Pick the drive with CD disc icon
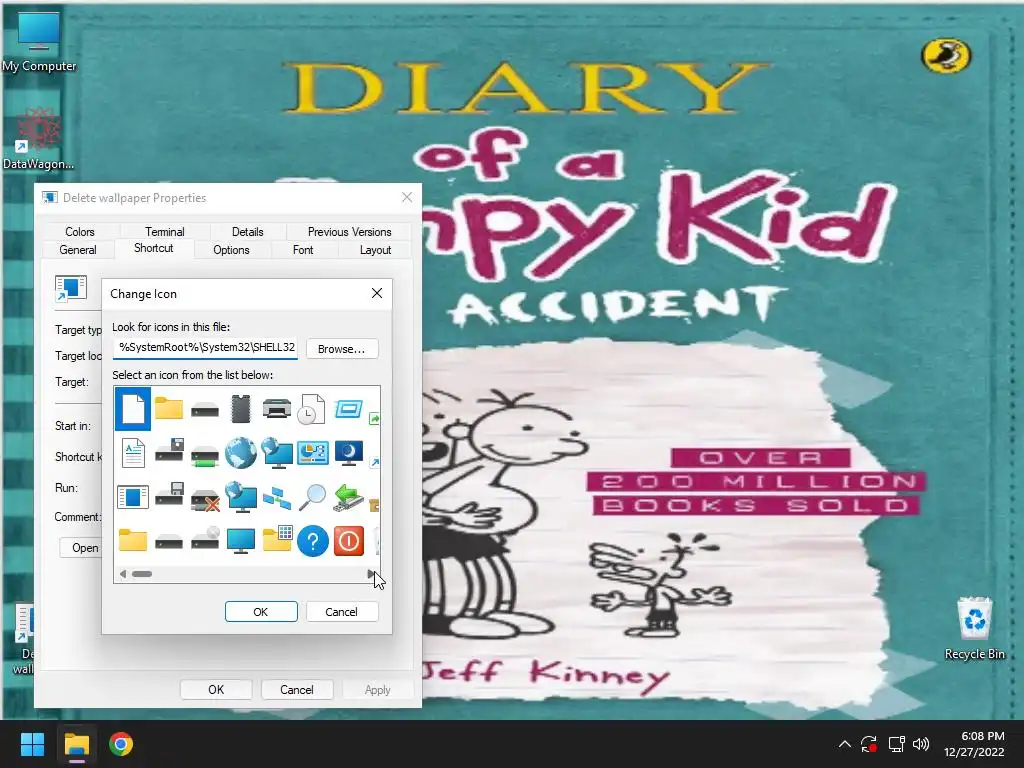Screen dimensions: 1024x768 (x=205, y=539)
